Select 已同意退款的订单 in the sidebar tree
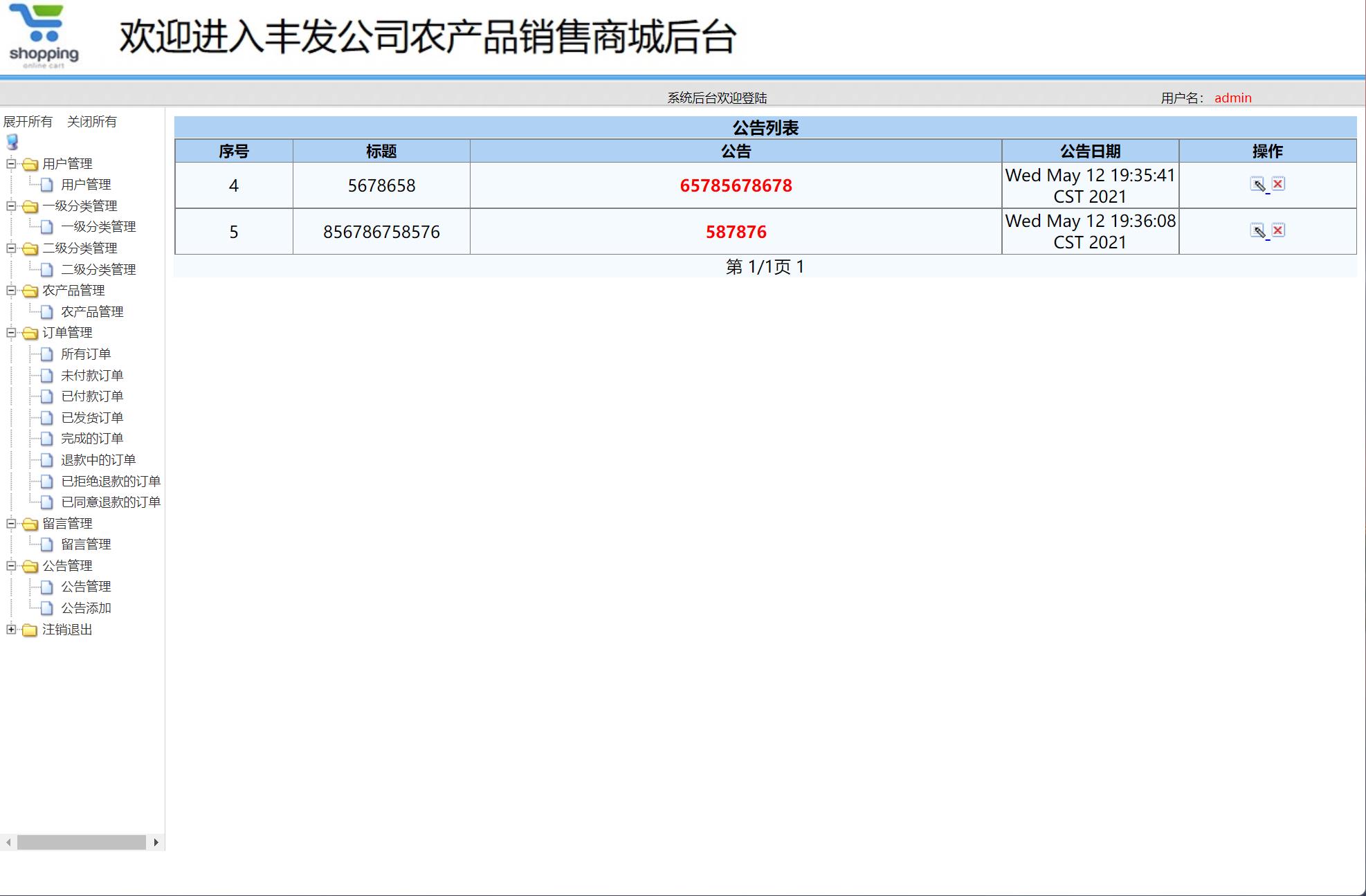1366x896 pixels. [x=111, y=502]
